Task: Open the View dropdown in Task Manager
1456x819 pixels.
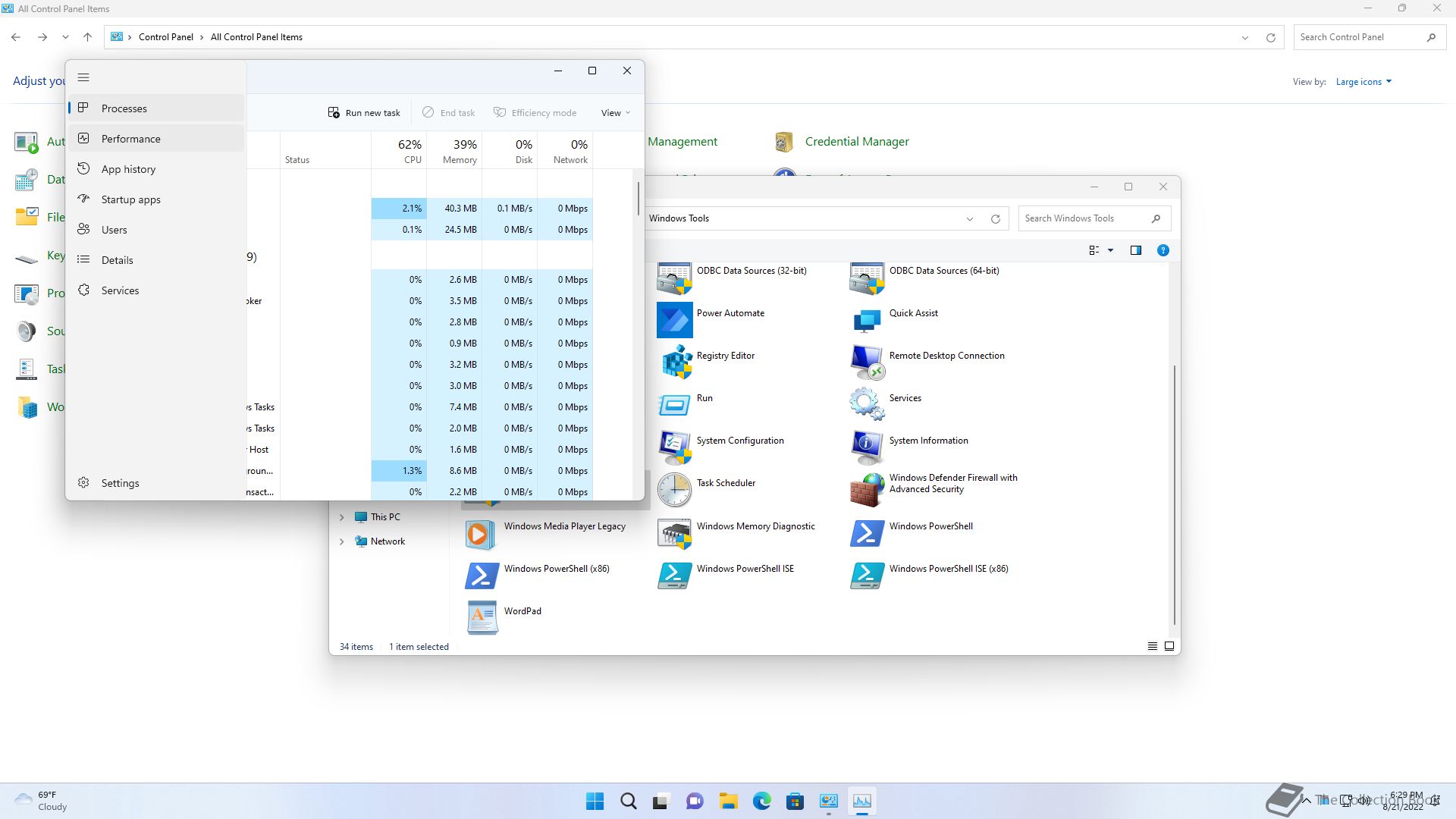Action: pos(616,113)
